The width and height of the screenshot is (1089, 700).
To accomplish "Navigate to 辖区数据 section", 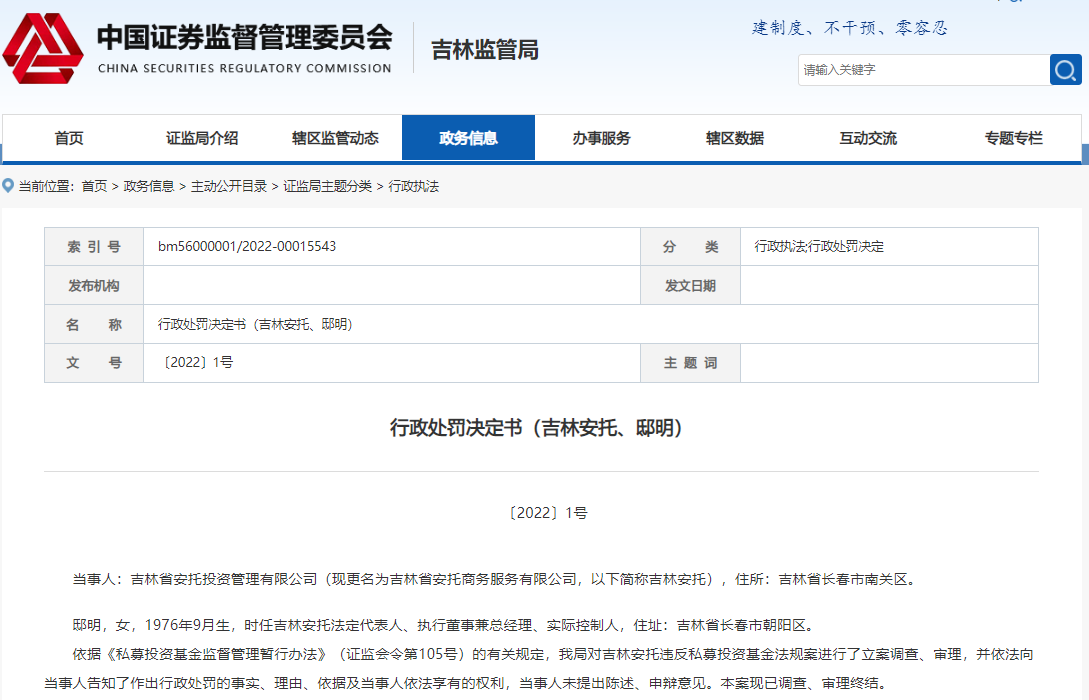I will click(x=734, y=139).
